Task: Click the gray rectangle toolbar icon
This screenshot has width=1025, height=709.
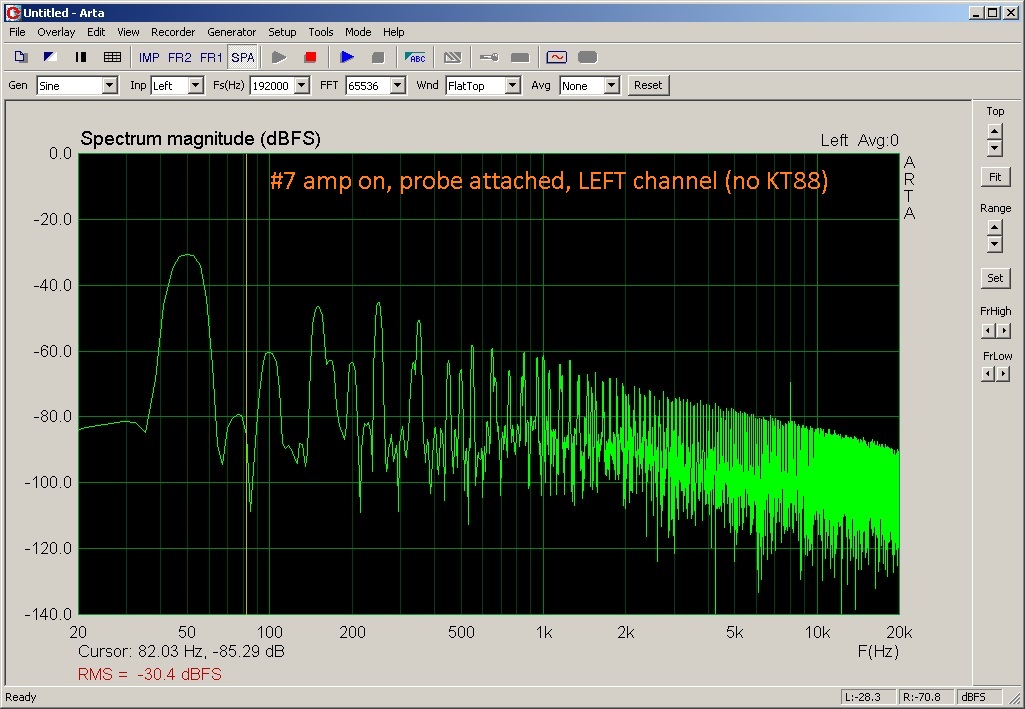Action: [520, 58]
